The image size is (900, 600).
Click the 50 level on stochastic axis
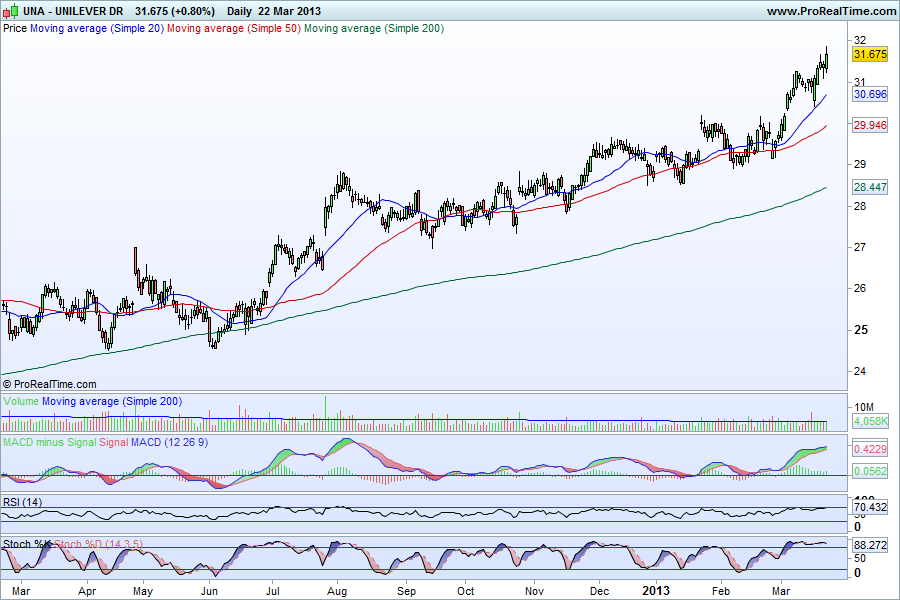point(859,558)
